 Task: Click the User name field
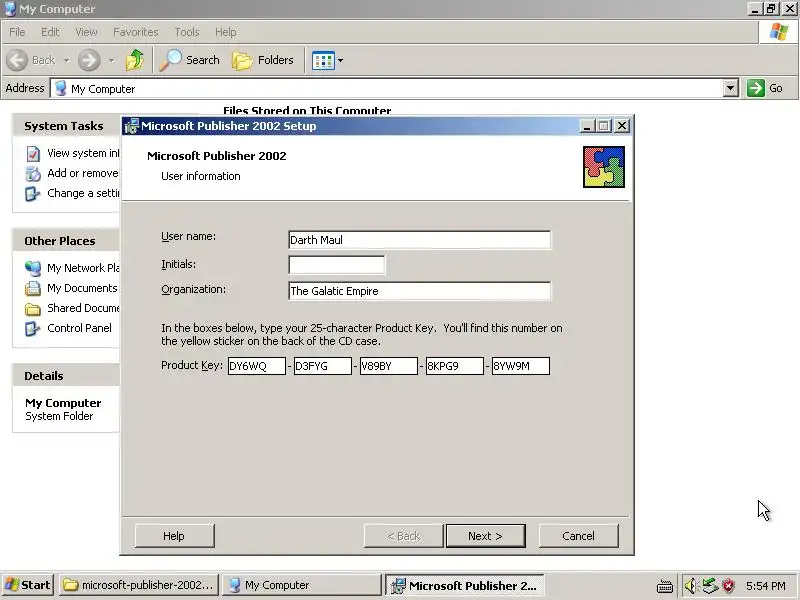pos(419,240)
